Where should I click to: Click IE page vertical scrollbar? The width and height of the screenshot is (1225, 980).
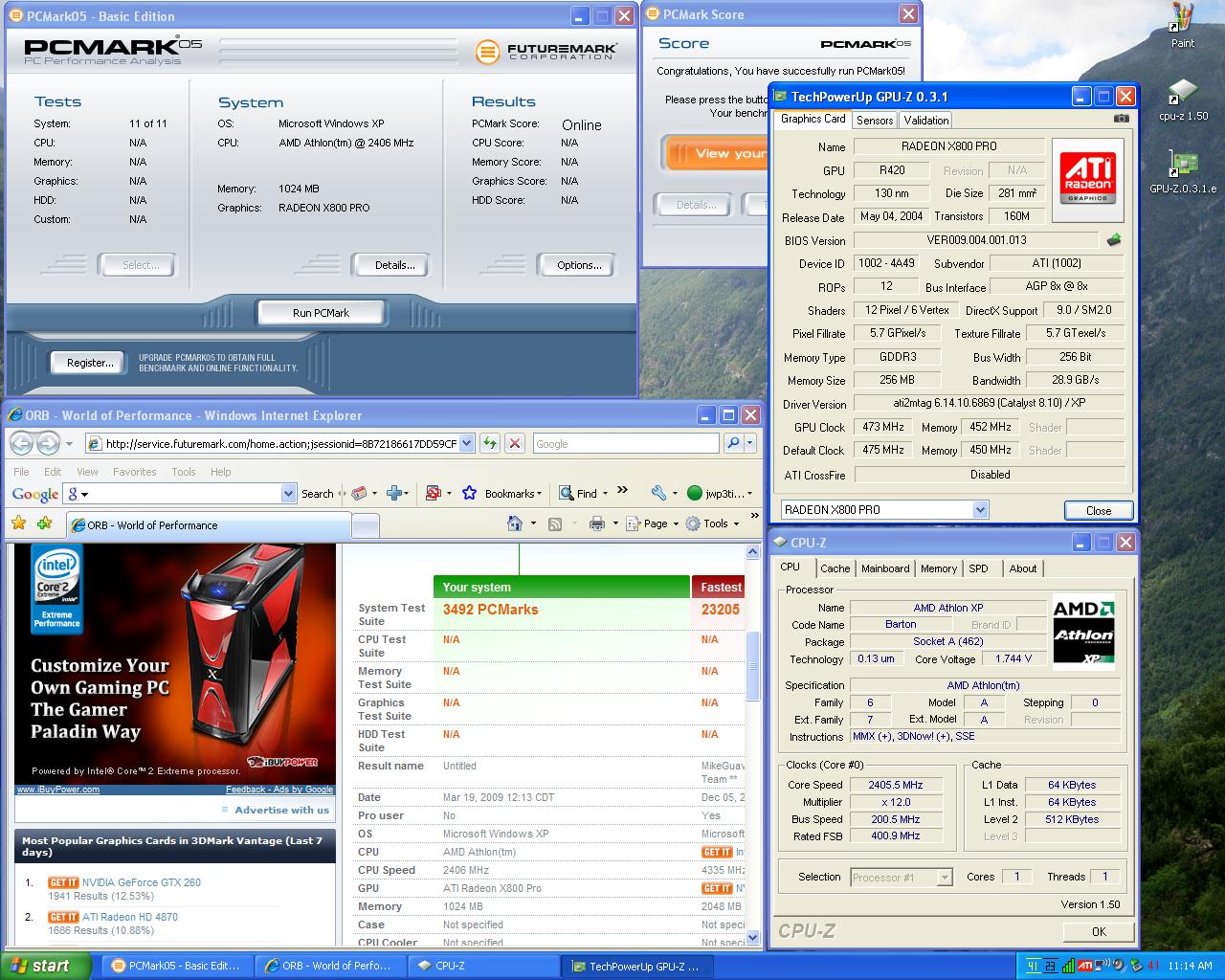point(752,746)
